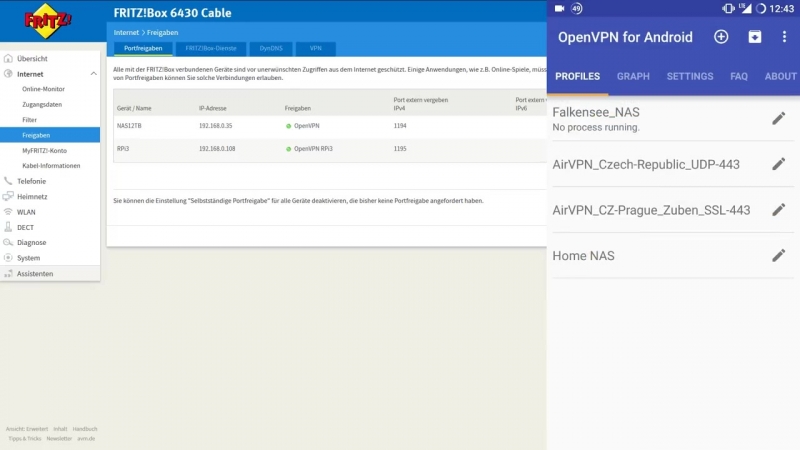Click the DECT handset icon
The width and height of the screenshot is (800, 450).
[x=8, y=227]
